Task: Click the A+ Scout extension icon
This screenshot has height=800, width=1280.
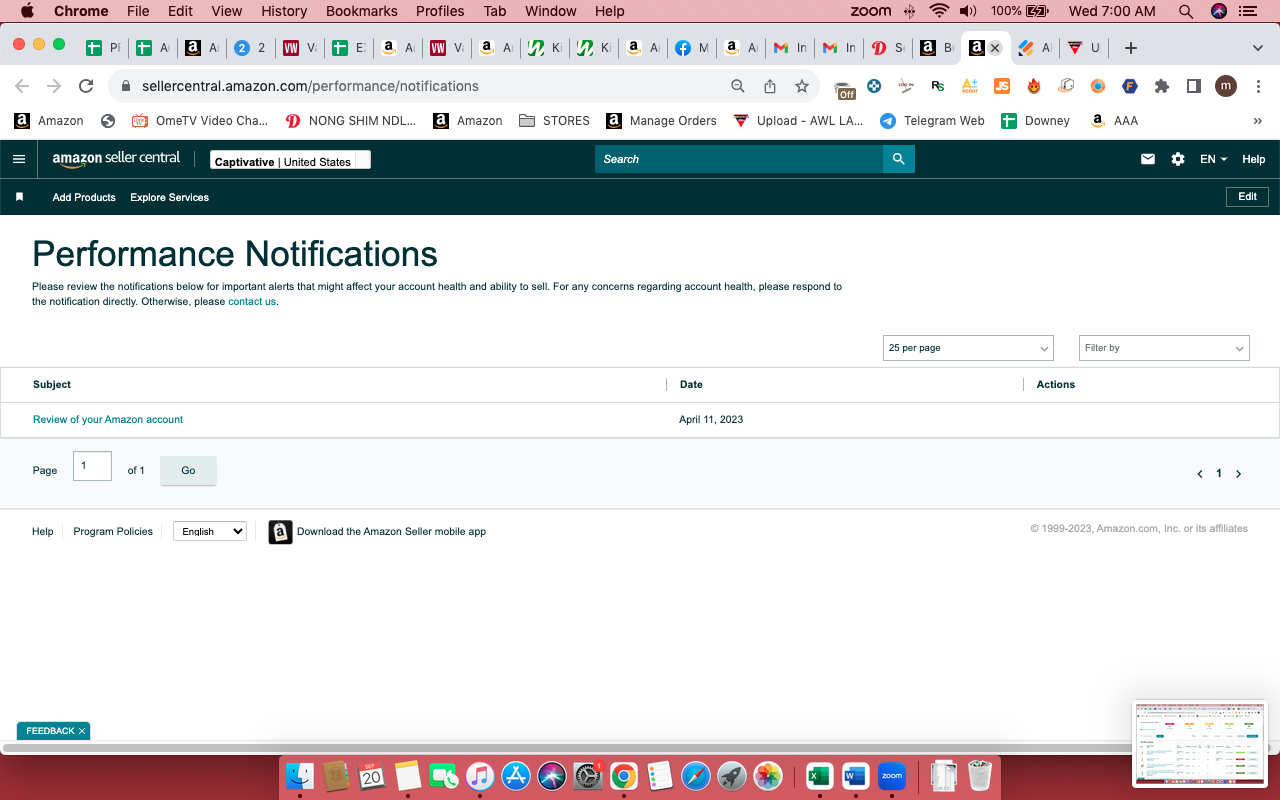Action: pyautogui.click(x=970, y=86)
